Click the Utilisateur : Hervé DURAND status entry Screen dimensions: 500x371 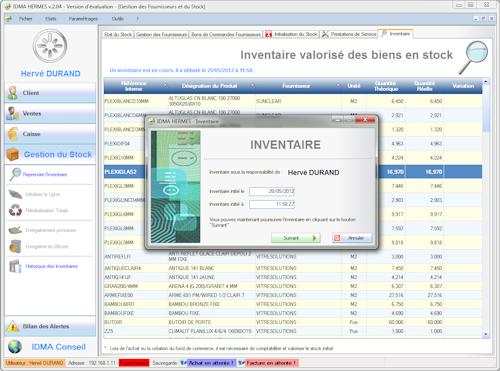pos(34,363)
